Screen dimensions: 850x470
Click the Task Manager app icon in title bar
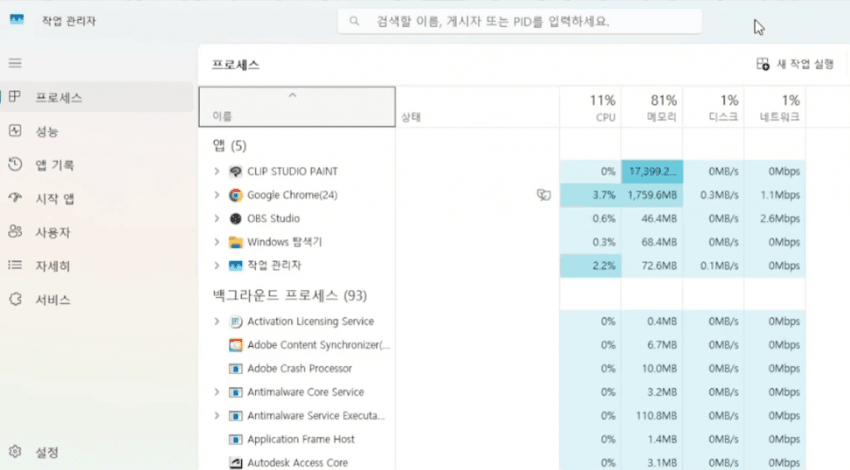pyautogui.click(x=17, y=20)
